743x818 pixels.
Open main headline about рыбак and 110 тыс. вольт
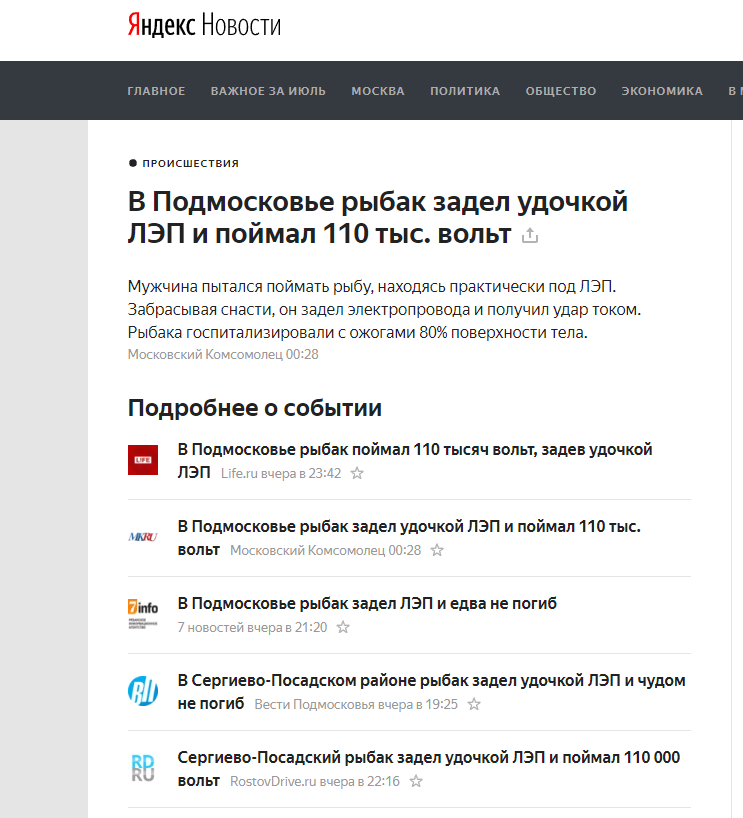[x=378, y=218]
